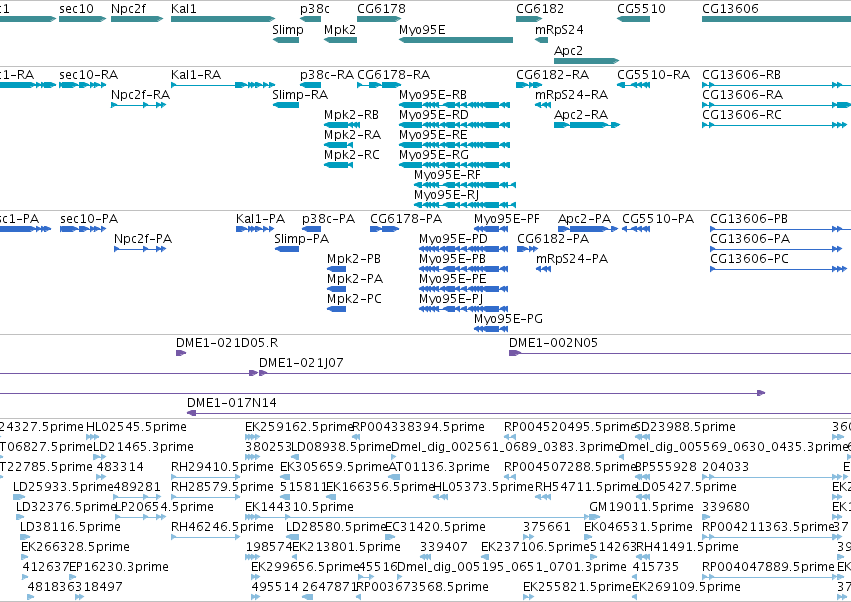Open EST SD23988.5prime

685,427
